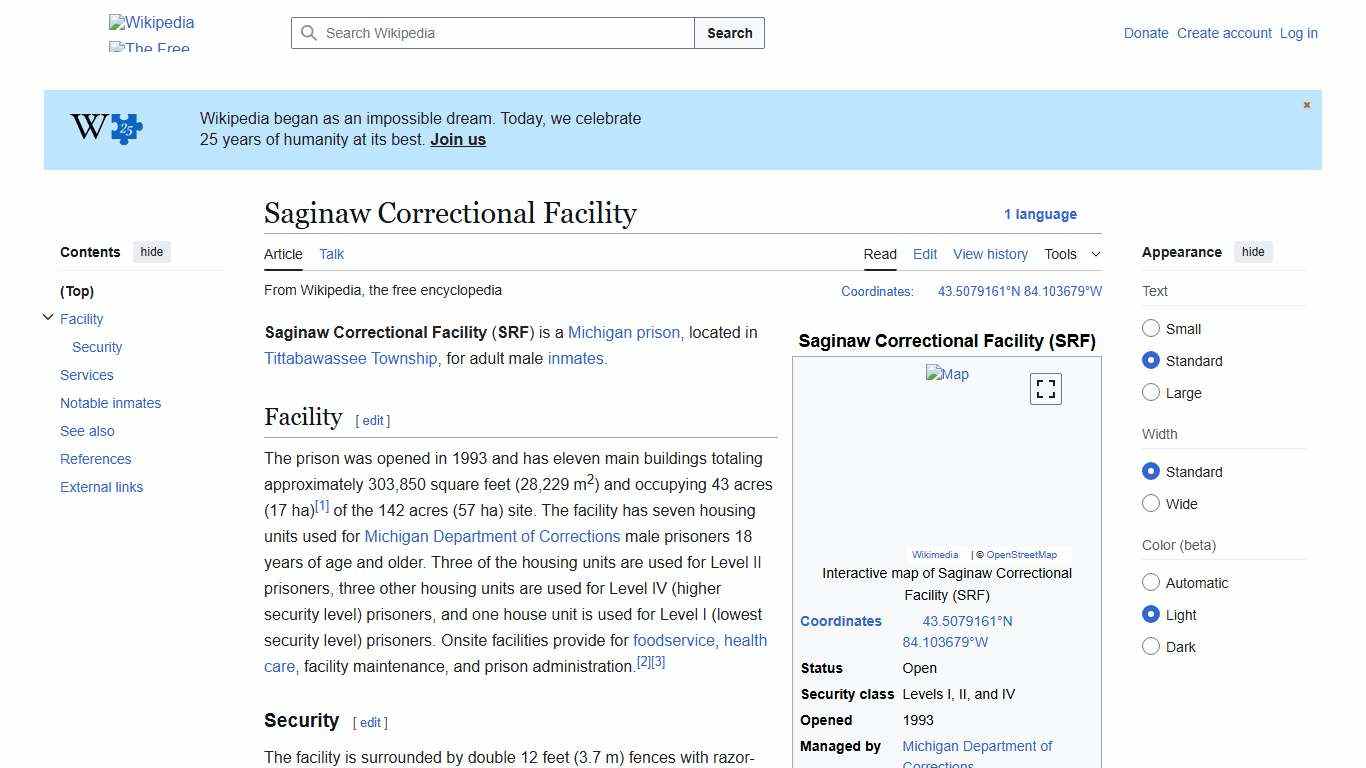Hide the table of contents
The height and width of the screenshot is (768, 1366).
click(x=151, y=252)
